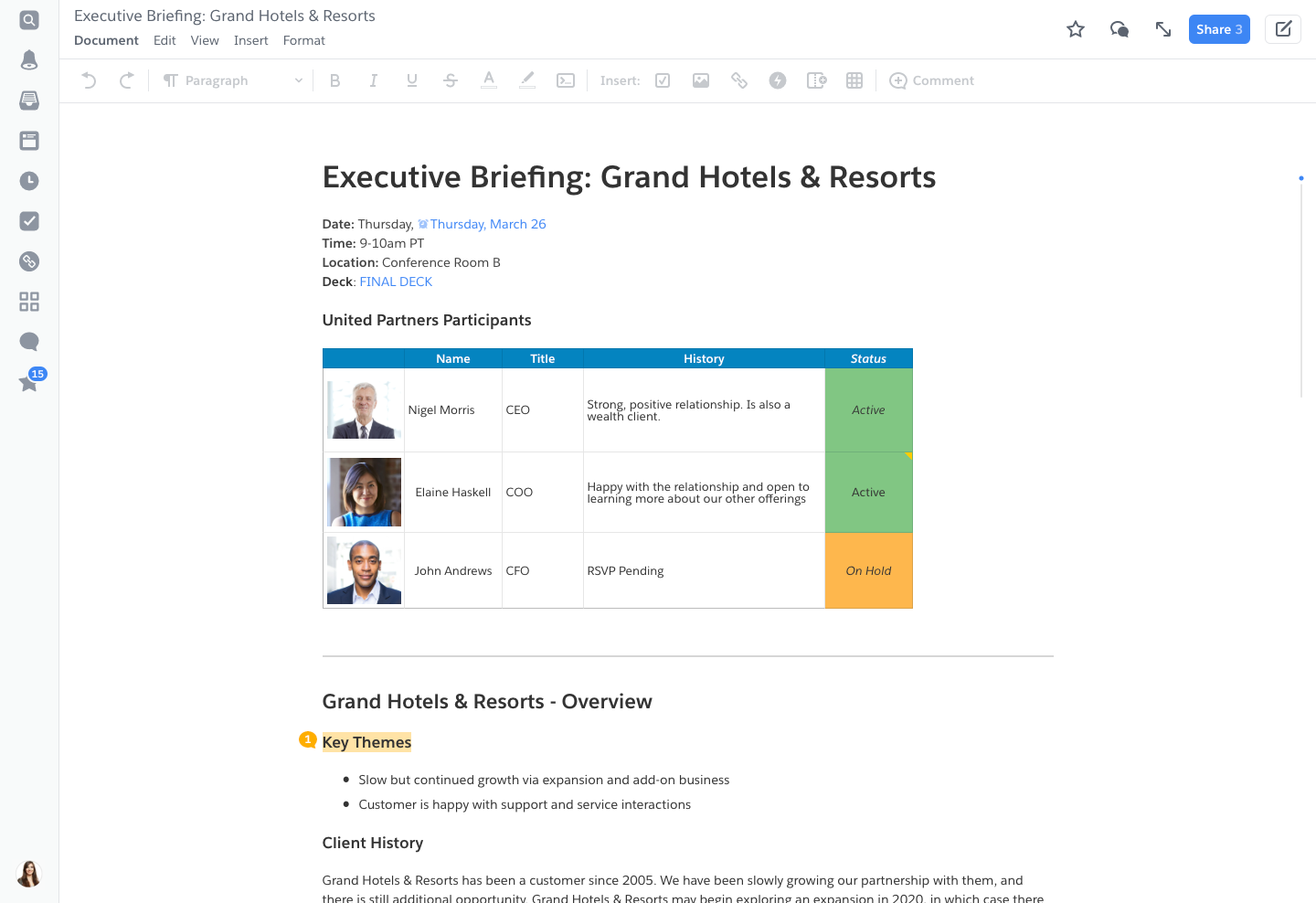Toggle italic formatting
This screenshot has height=903, width=1316.
point(373,80)
